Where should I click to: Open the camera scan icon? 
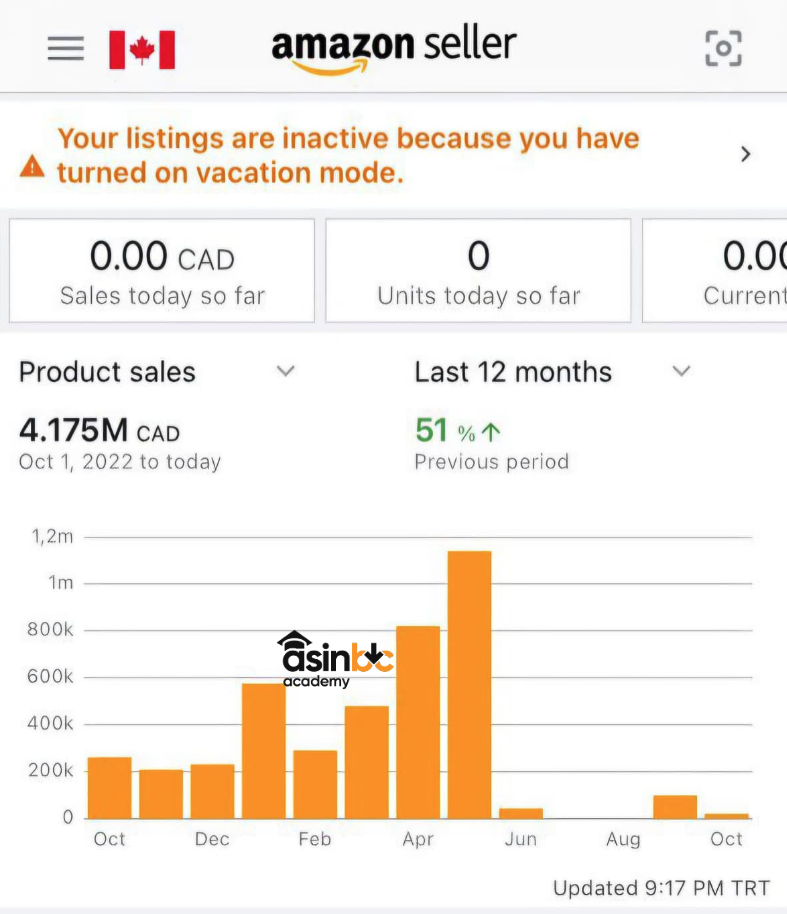(723, 48)
